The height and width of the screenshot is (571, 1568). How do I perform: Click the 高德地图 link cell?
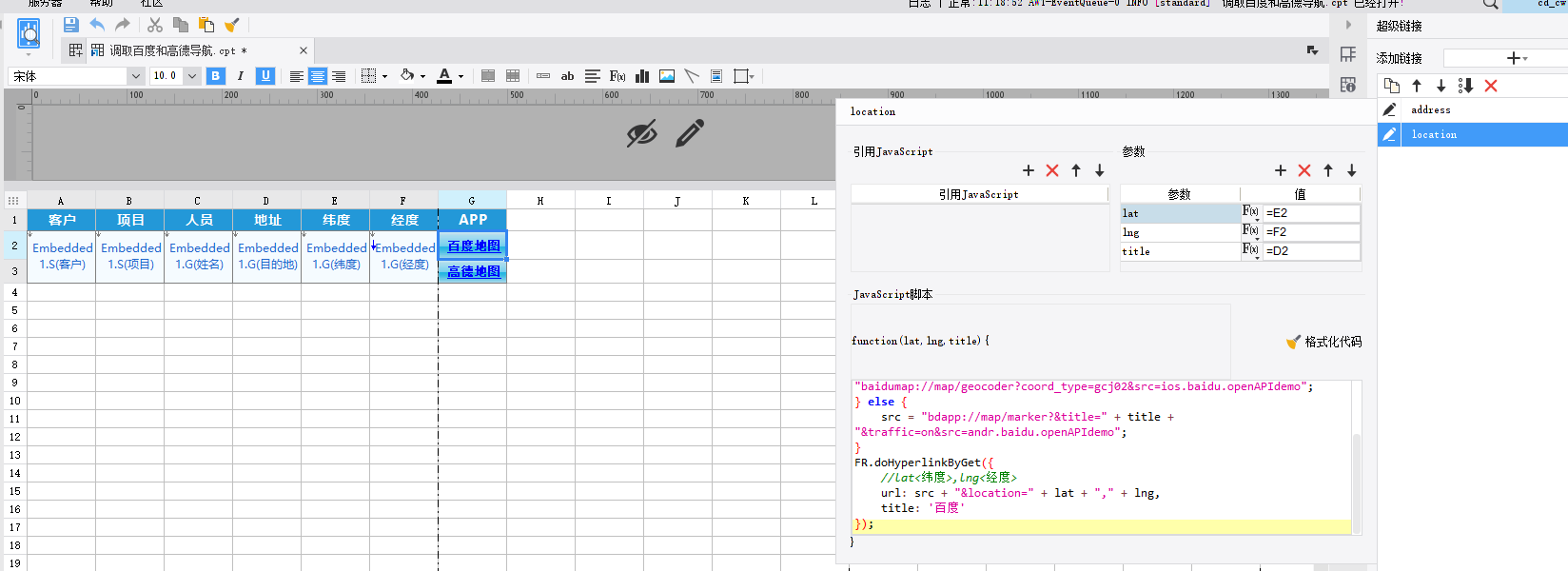[x=473, y=272]
